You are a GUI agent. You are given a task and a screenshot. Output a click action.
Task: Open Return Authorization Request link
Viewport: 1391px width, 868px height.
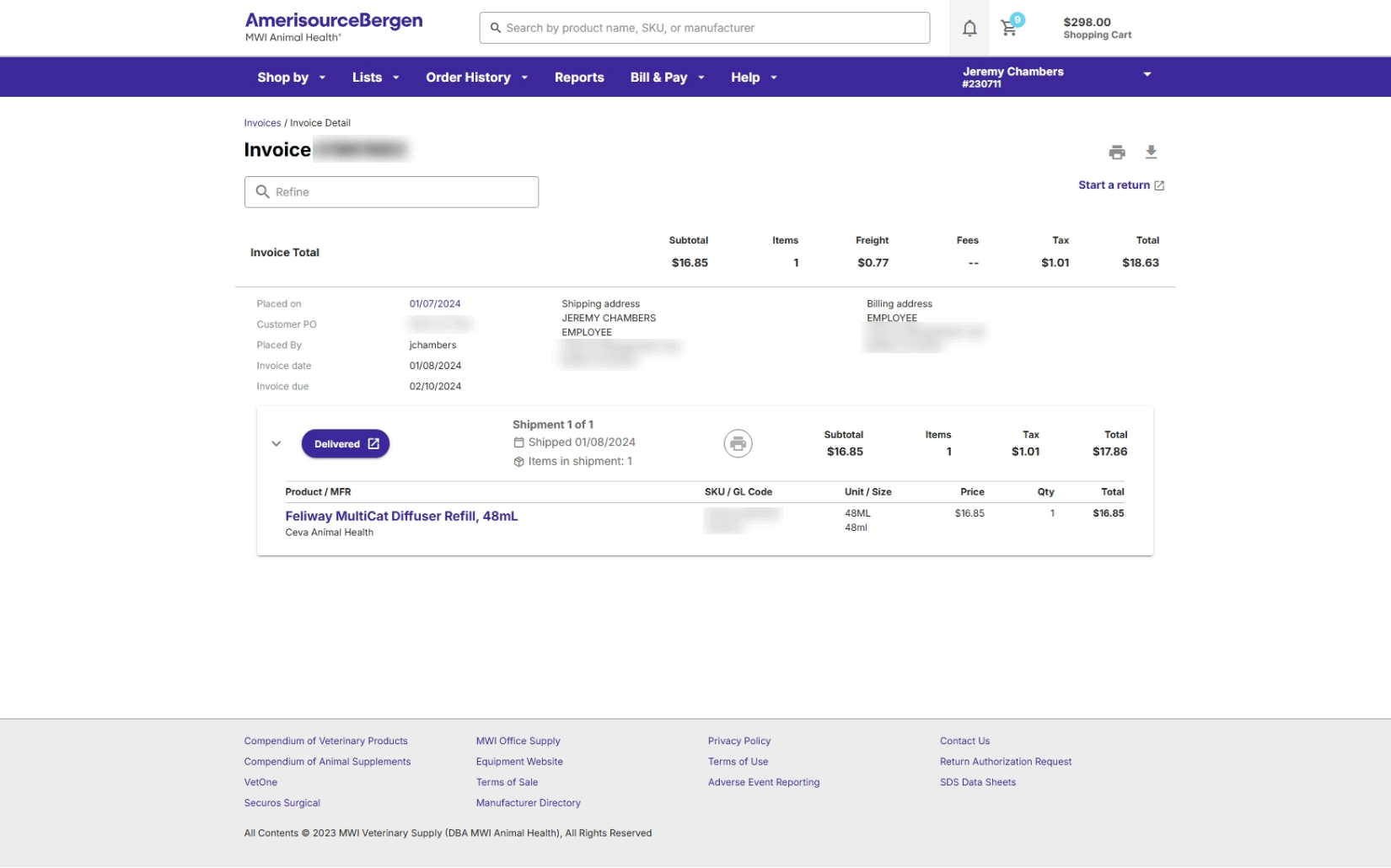[x=1006, y=762]
